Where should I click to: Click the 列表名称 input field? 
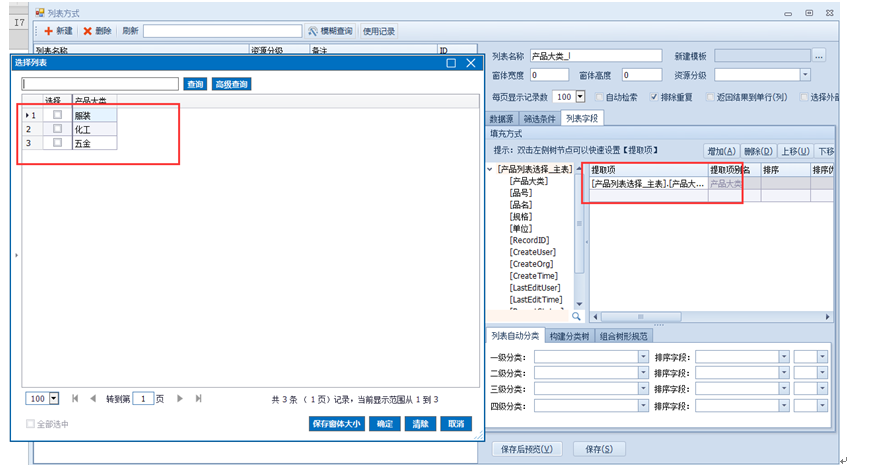596,56
